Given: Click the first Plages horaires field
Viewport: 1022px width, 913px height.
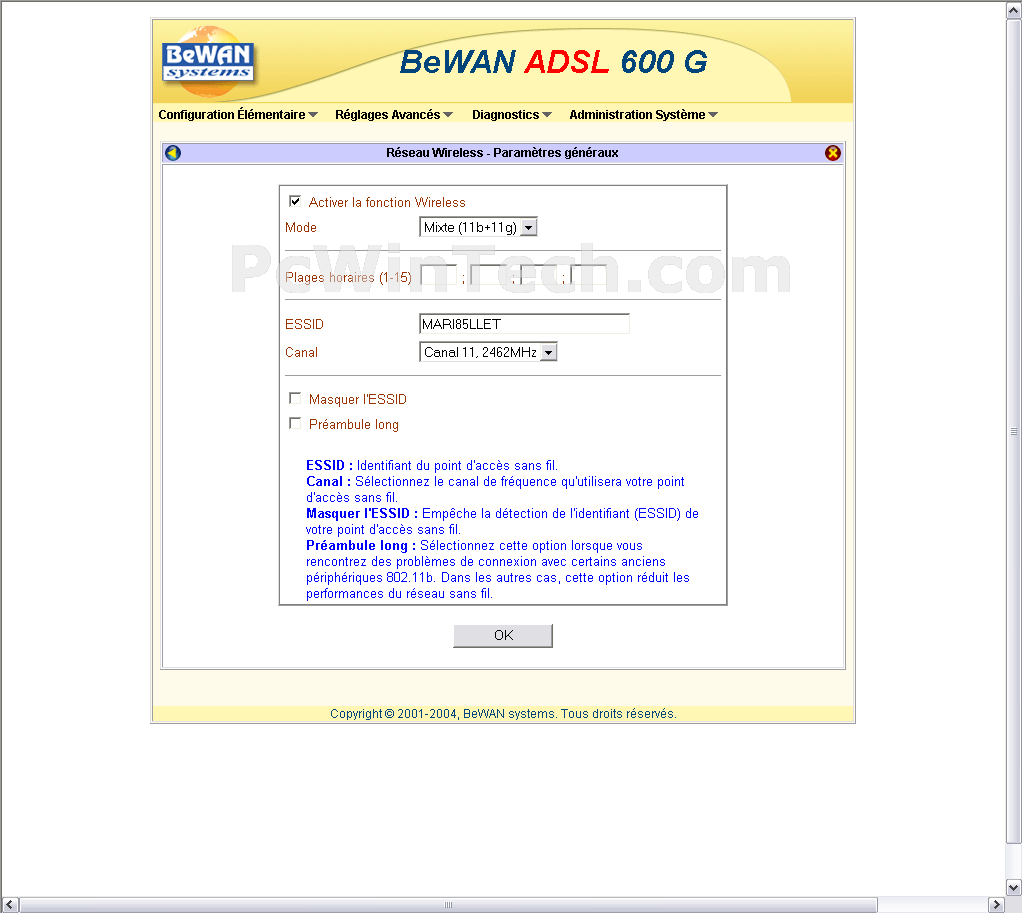Looking at the screenshot, I should [x=439, y=276].
